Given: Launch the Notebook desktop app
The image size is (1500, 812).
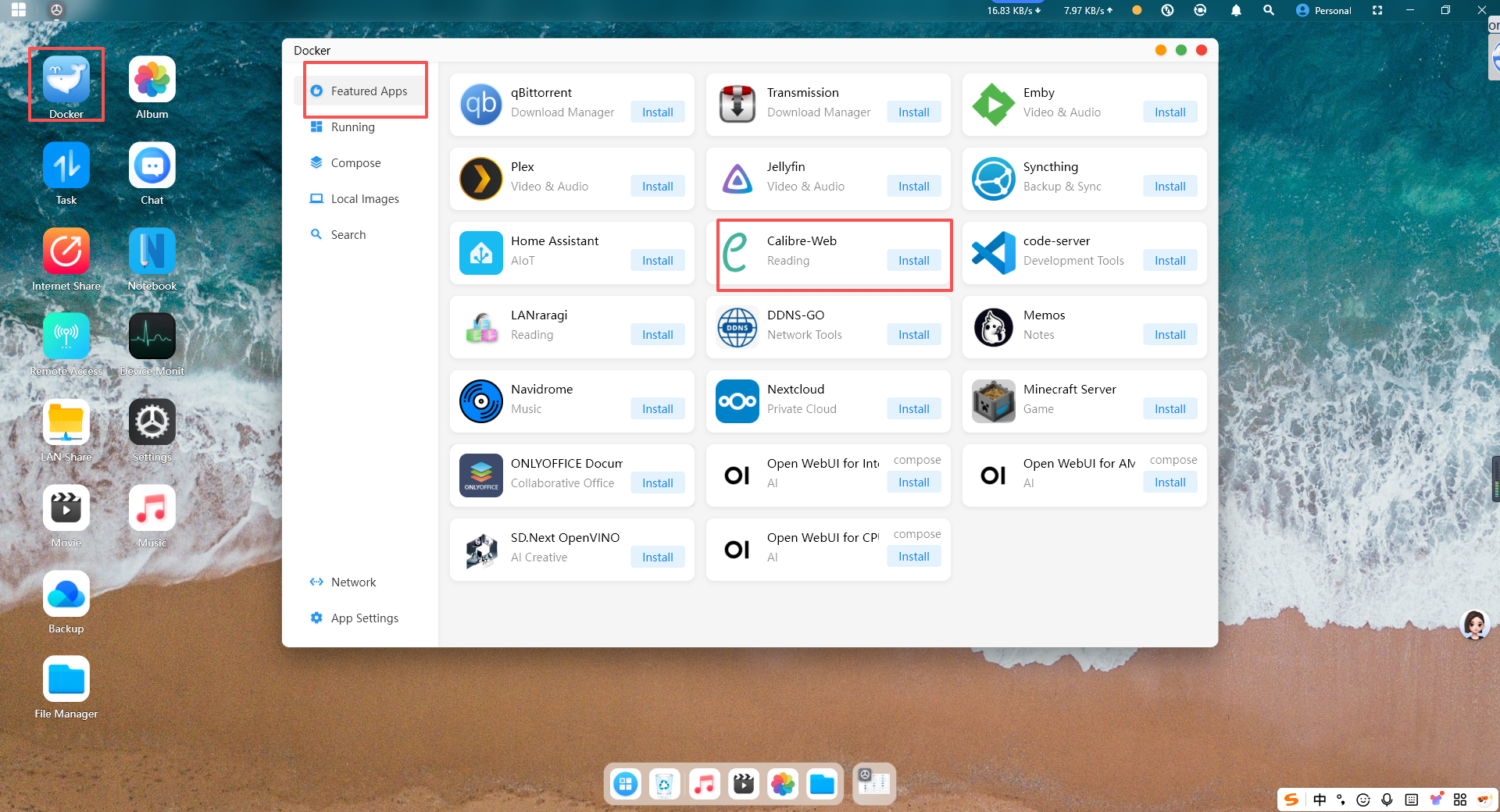Looking at the screenshot, I should tap(152, 251).
